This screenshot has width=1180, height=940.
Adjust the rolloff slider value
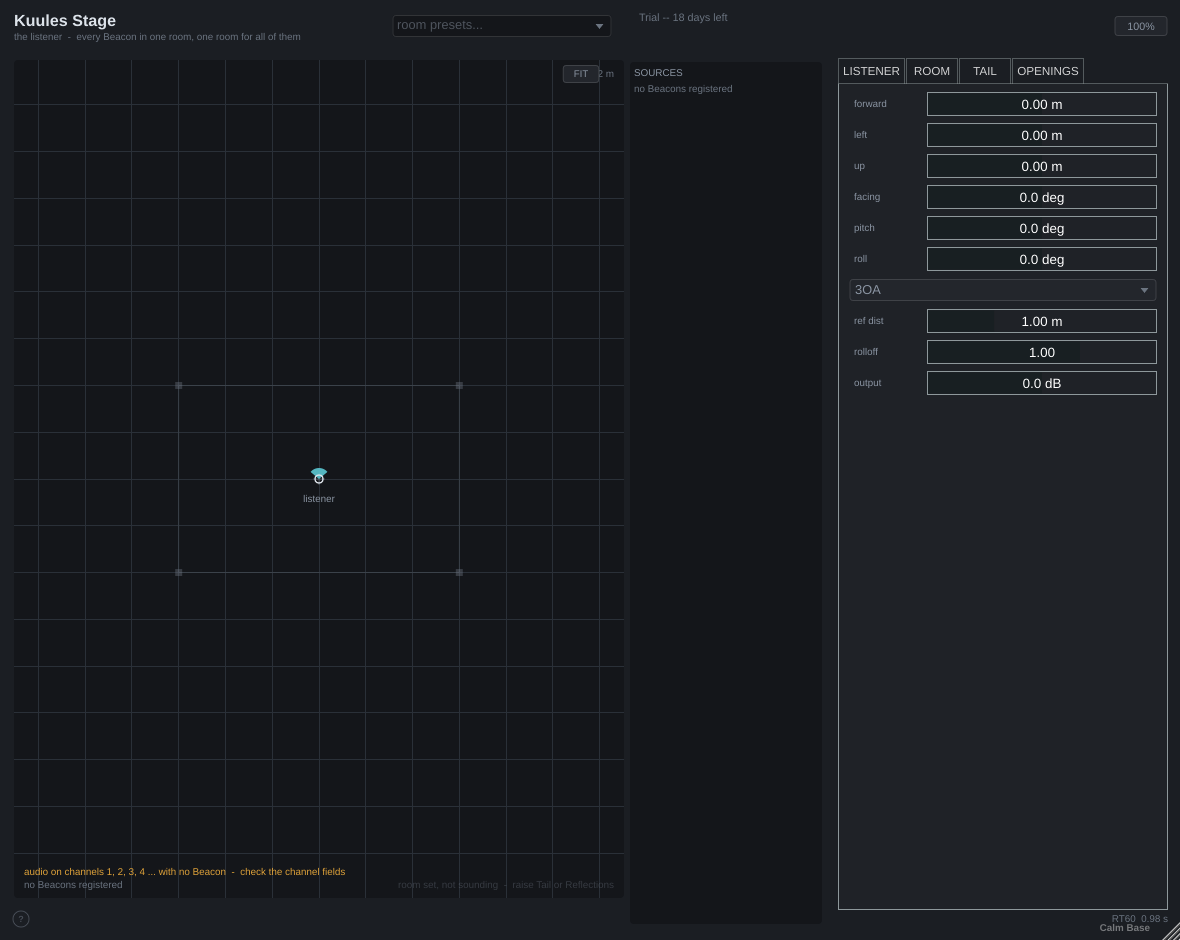click(x=1042, y=352)
